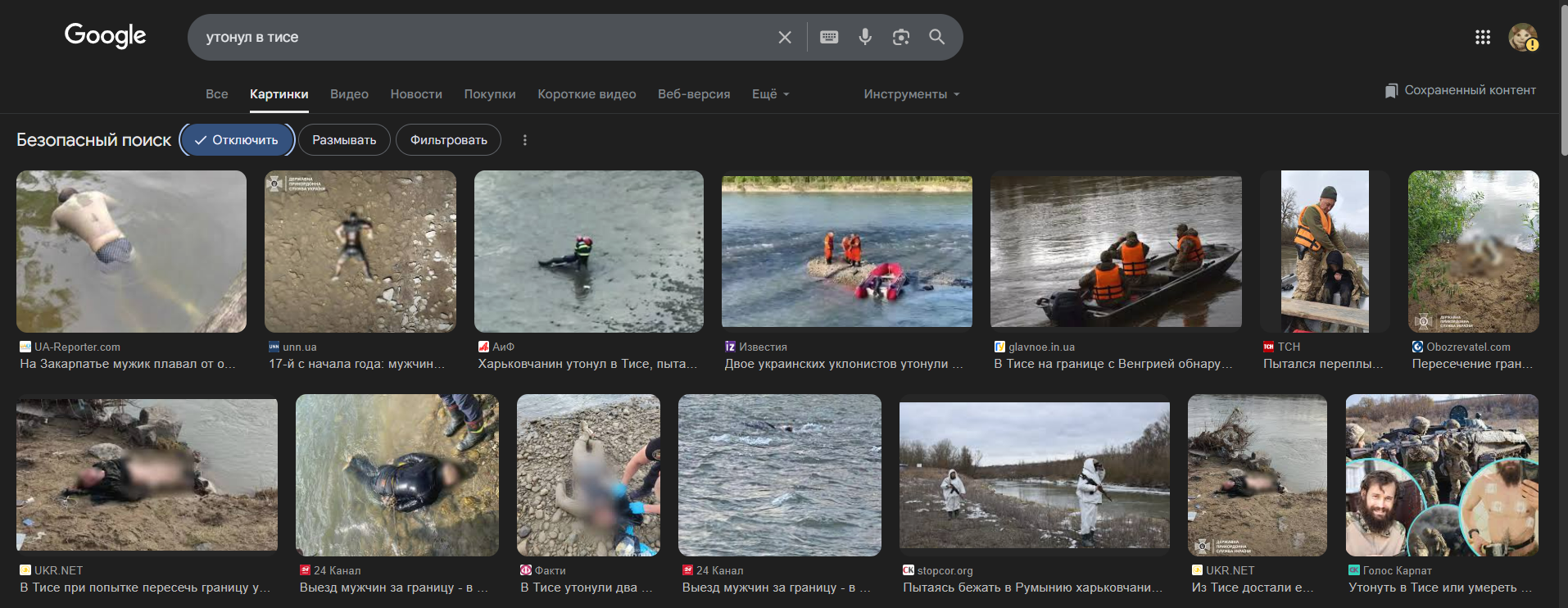Expand the Ещё dropdown menu
The width and height of the screenshot is (1568, 608).
pos(770,94)
